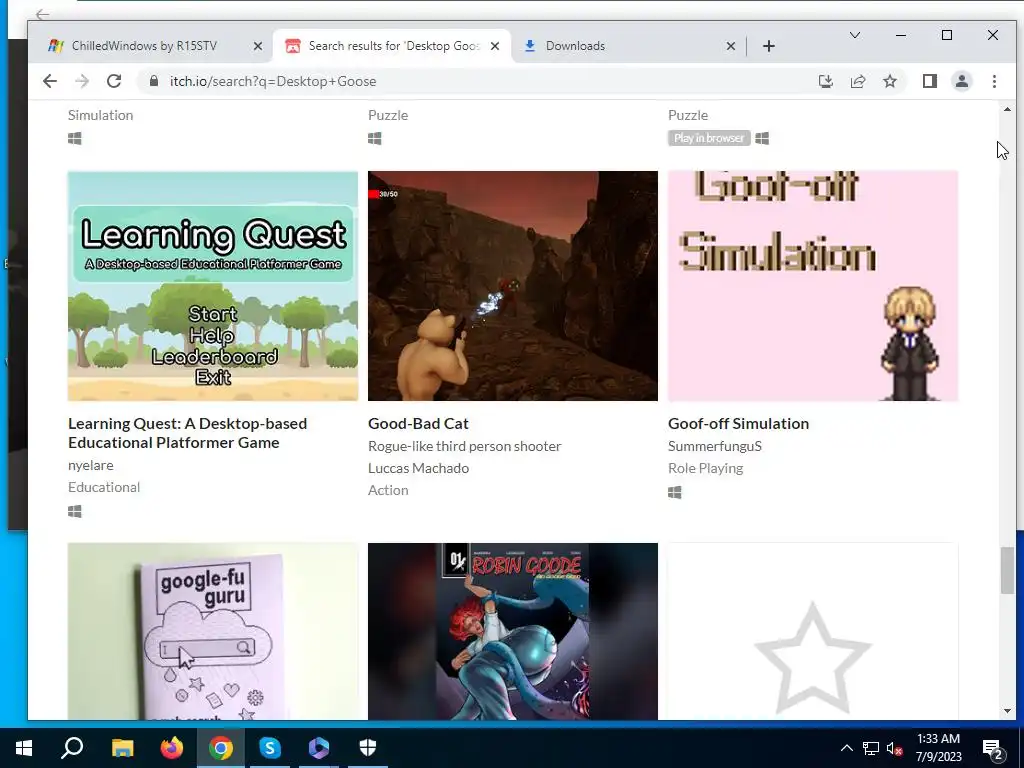
Task: Reload the itch.io page
Action: click(114, 81)
